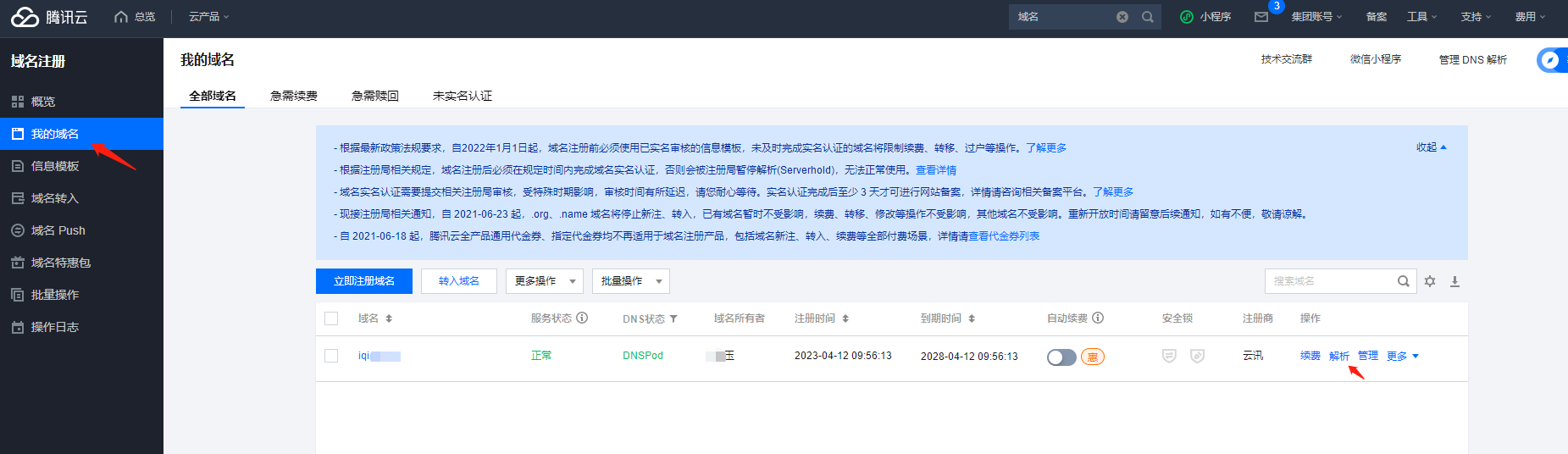This screenshot has width=1568, height=454.
Task: Click the Tencent Cloud logo
Action: click(x=49, y=17)
